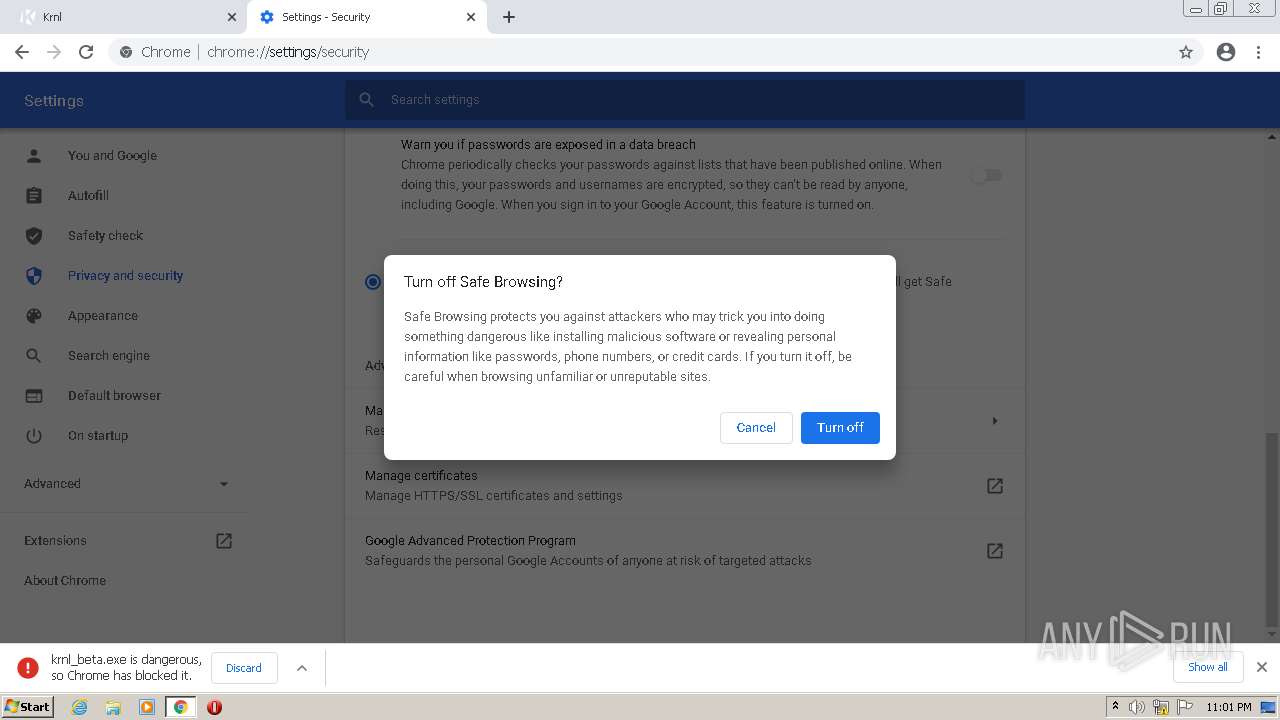Confirm with the Turn off button
Screen dimensions: 1280x720
pos(840,427)
